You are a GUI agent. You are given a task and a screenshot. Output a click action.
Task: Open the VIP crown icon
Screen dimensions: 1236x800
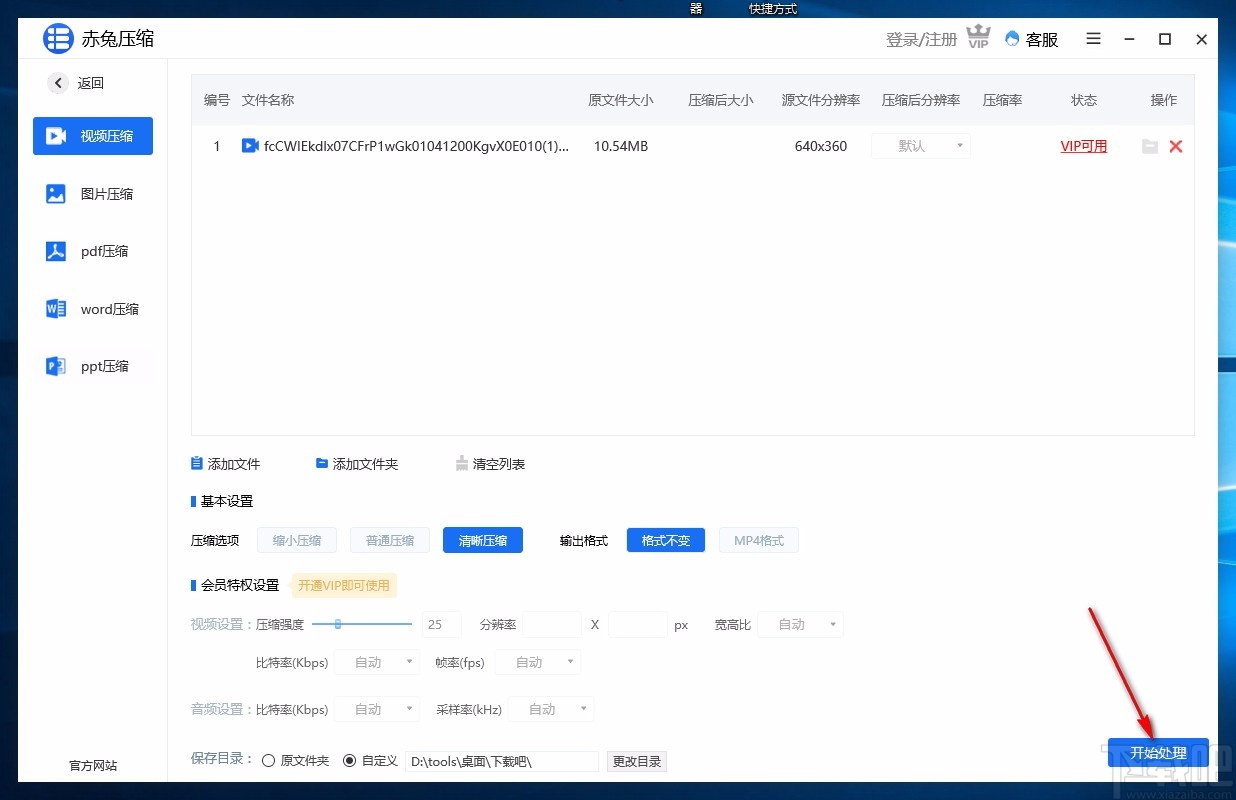point(977,35)
